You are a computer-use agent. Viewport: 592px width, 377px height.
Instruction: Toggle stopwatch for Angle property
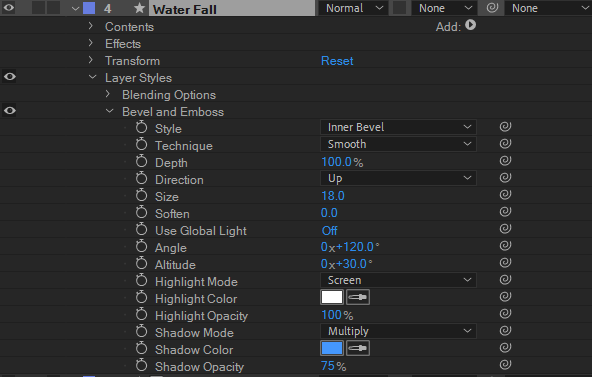pos(142,246)
